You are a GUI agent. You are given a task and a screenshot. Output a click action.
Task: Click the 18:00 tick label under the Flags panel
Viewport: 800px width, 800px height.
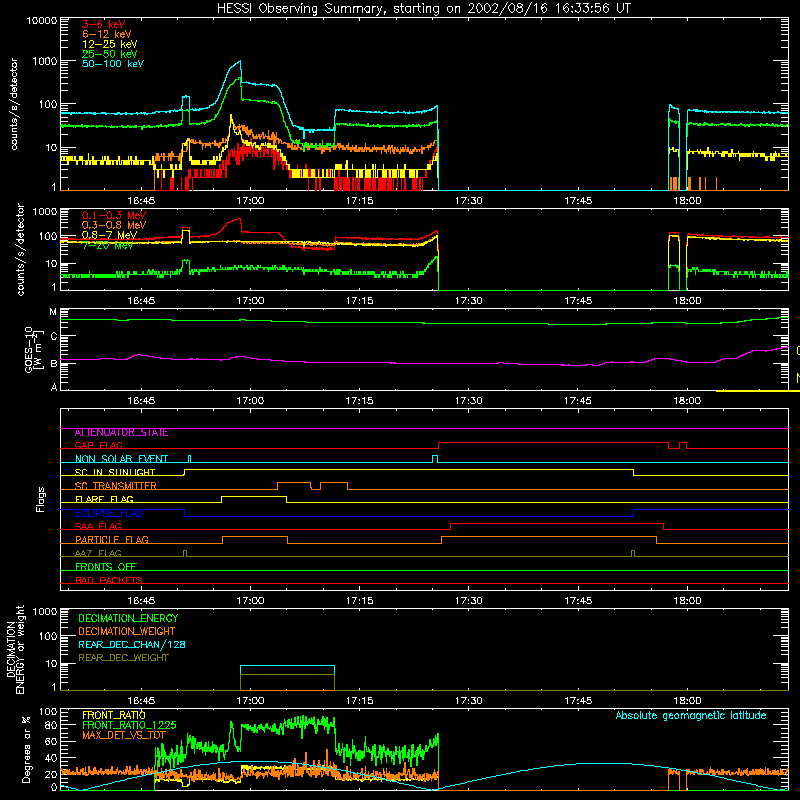coord(687,601)
